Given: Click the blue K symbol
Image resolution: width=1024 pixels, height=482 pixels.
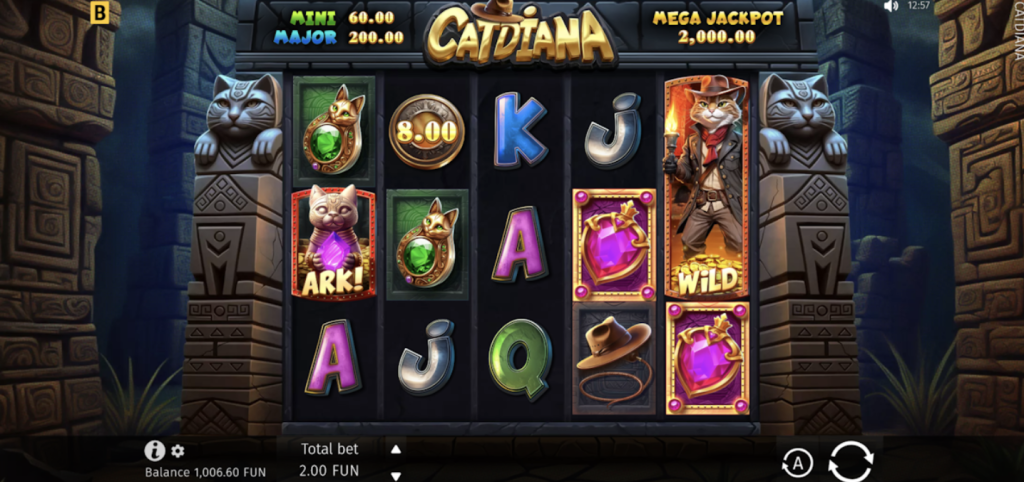Looking at the screenshot, I should coord(520,130).
